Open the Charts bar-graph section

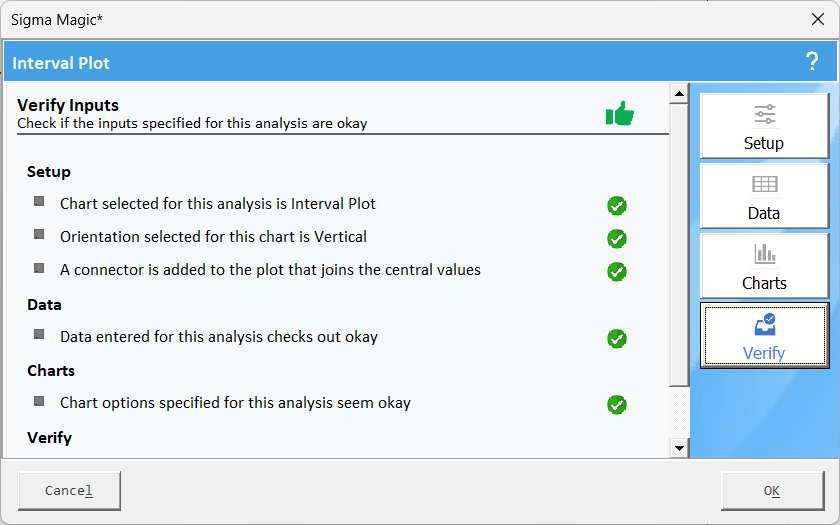point(764,266)
